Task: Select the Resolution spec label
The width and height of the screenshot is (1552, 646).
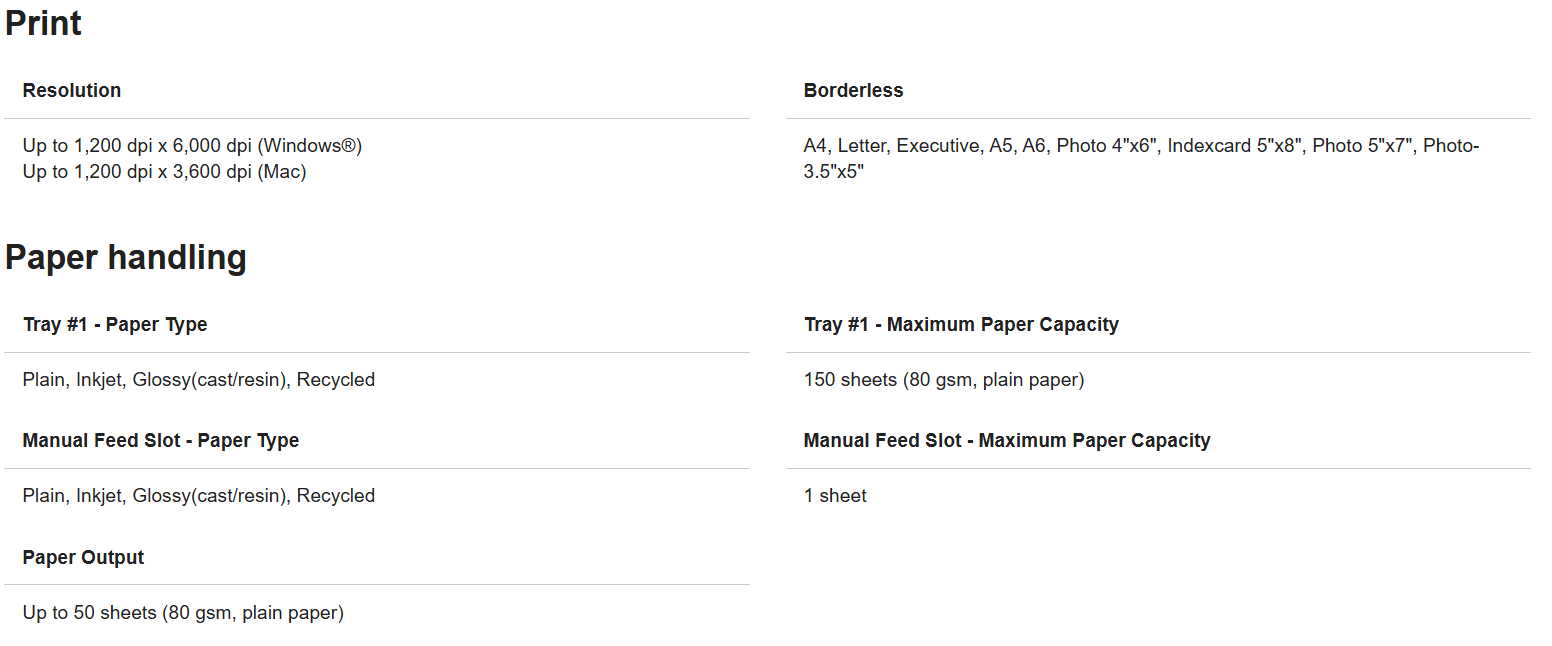Action: (72, 90)
